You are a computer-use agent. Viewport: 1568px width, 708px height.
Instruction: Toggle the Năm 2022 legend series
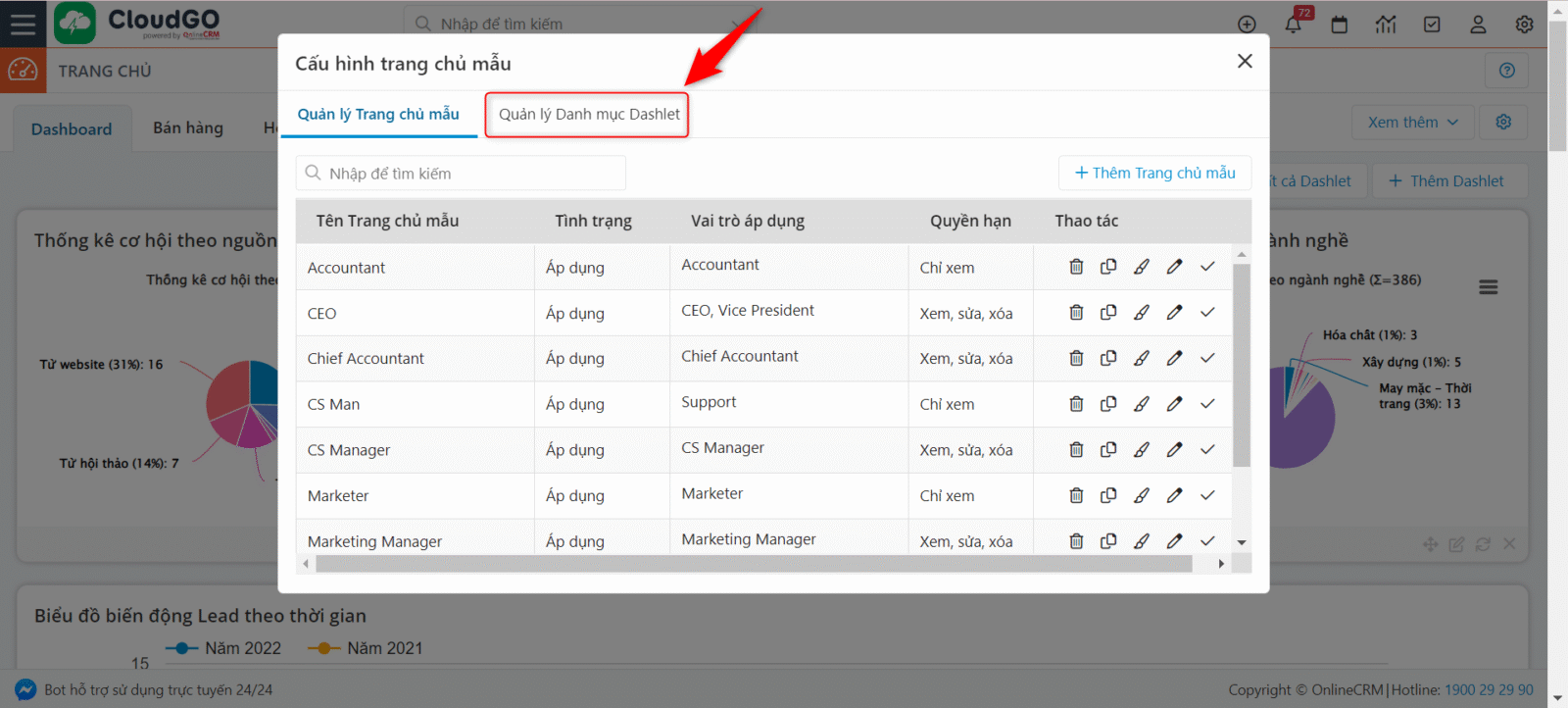point(223,648)
